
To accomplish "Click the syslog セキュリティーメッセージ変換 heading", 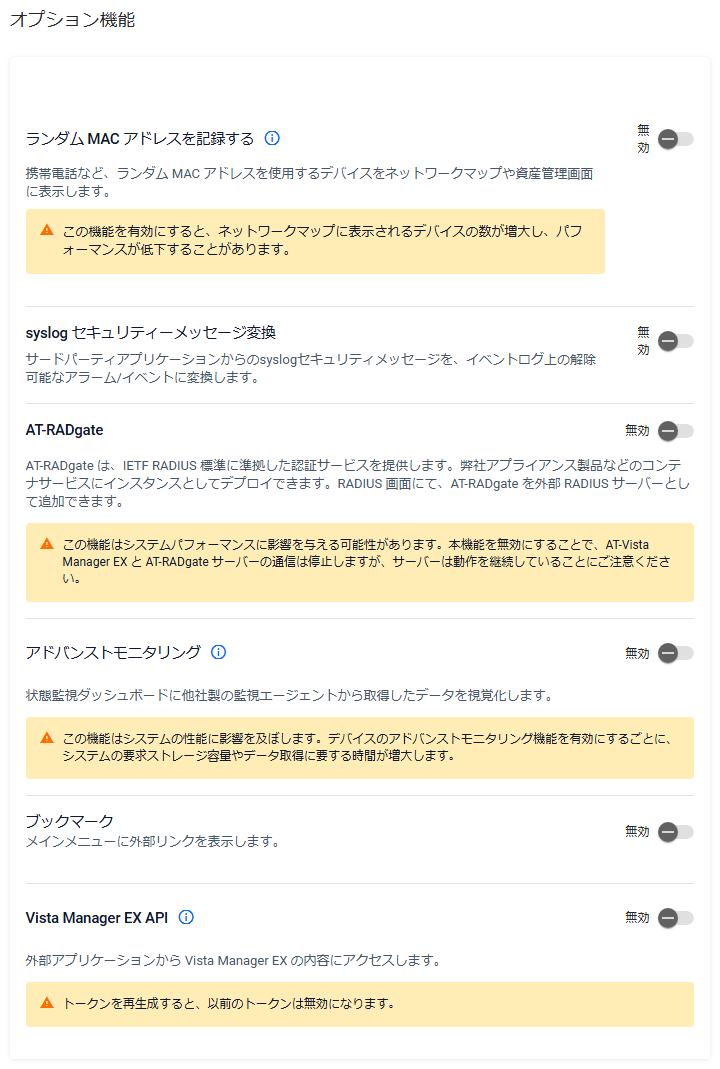I will (151, 333).
